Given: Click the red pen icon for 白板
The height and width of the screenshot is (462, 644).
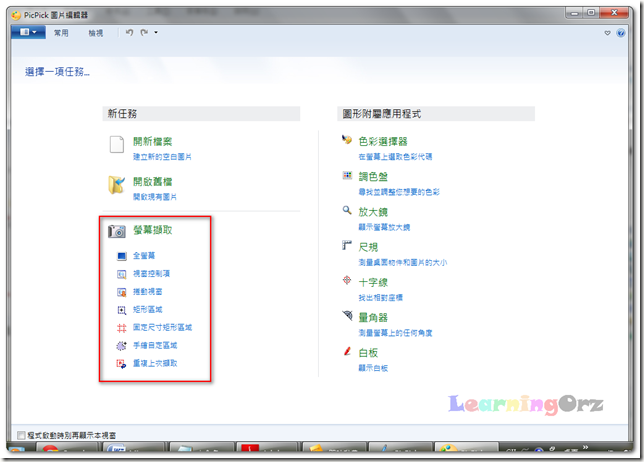Looking at the screenshot, I should (x=347, y=351).
